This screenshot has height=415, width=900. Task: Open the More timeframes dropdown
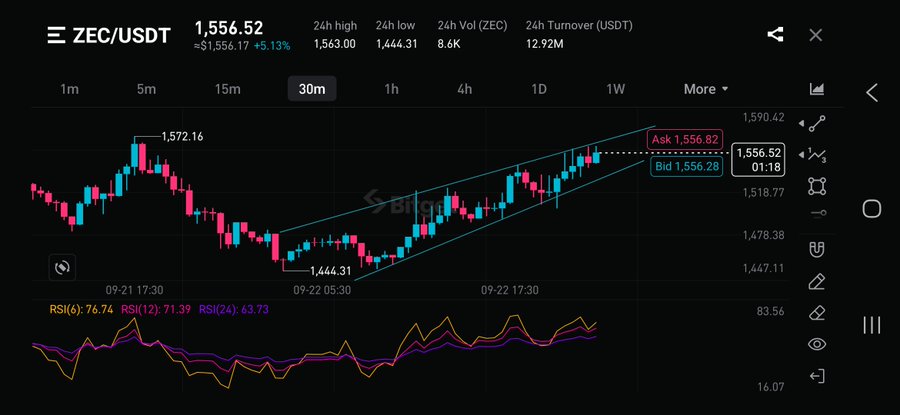click(x=706, y=89)
